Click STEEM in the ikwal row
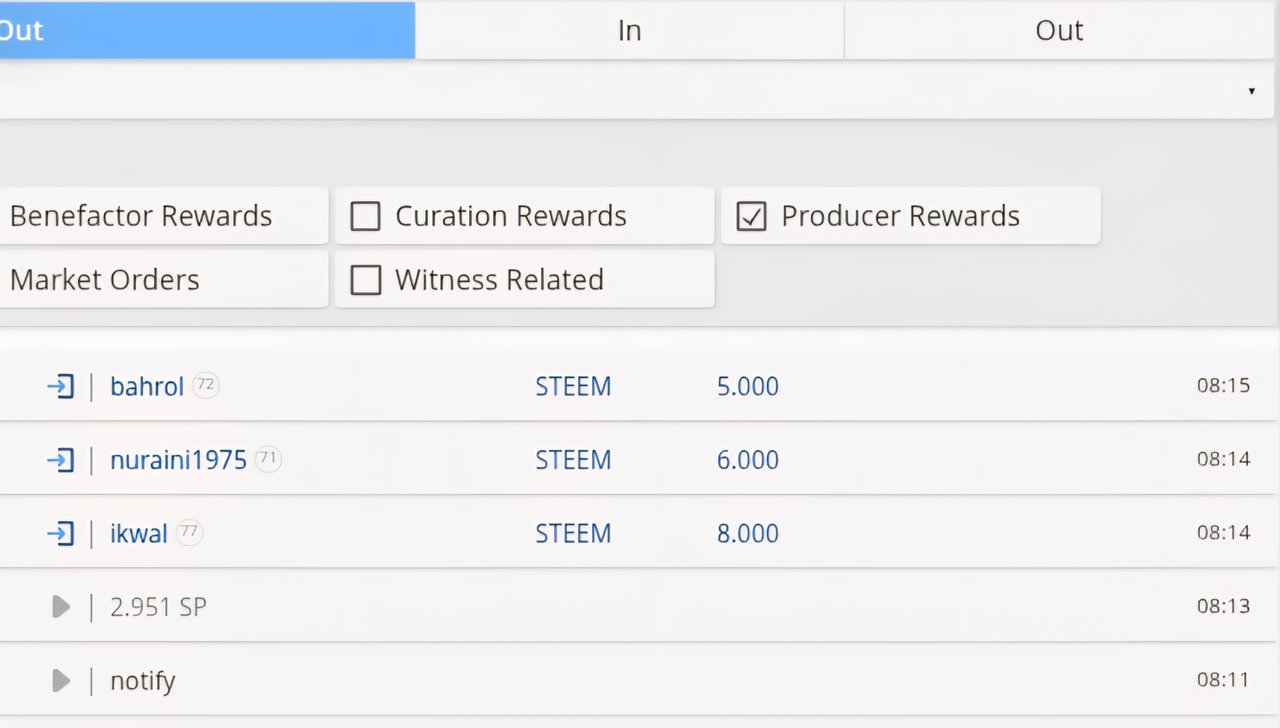 coord(573,534)
